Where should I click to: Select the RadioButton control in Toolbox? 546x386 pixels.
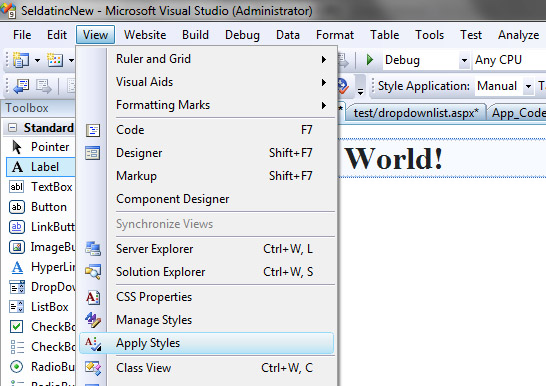[x=41, y=367]
